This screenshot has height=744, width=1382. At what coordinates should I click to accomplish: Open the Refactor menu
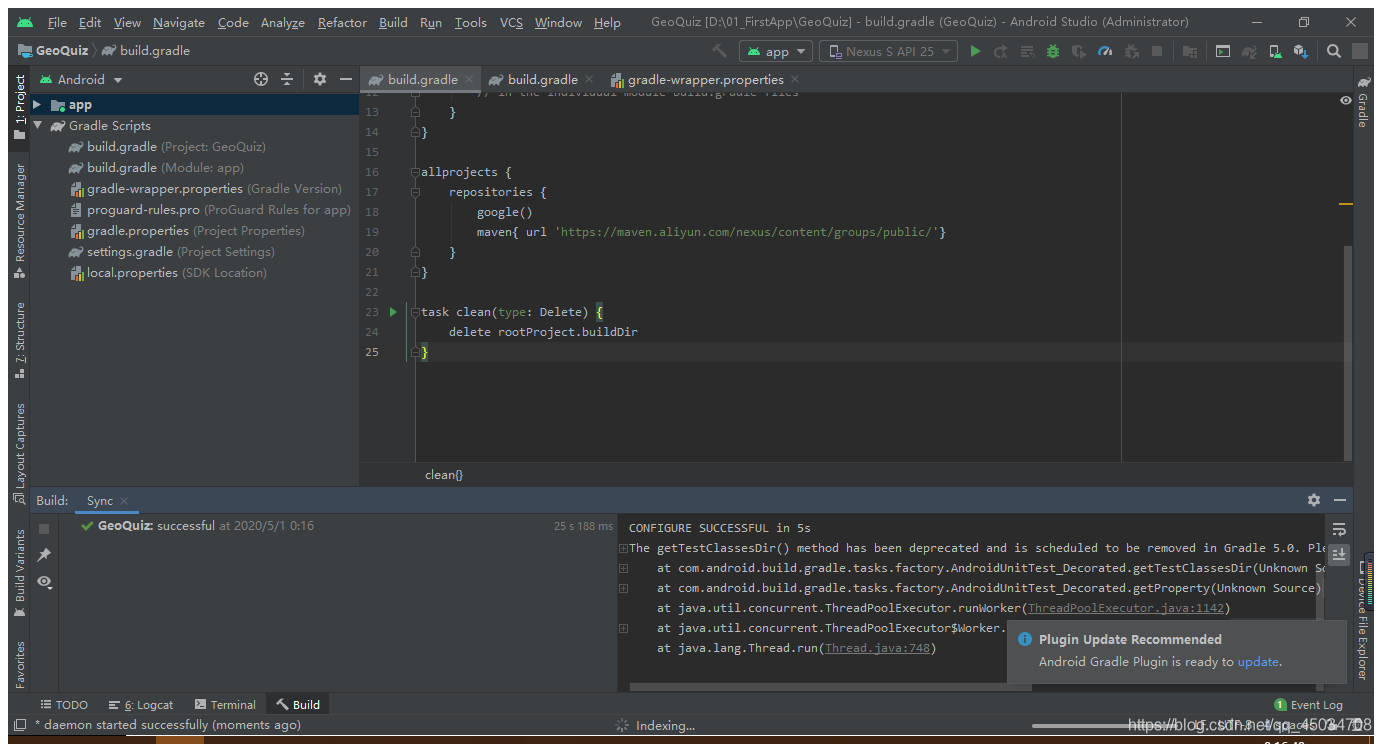pyautogui.click(x=342, y=22)
